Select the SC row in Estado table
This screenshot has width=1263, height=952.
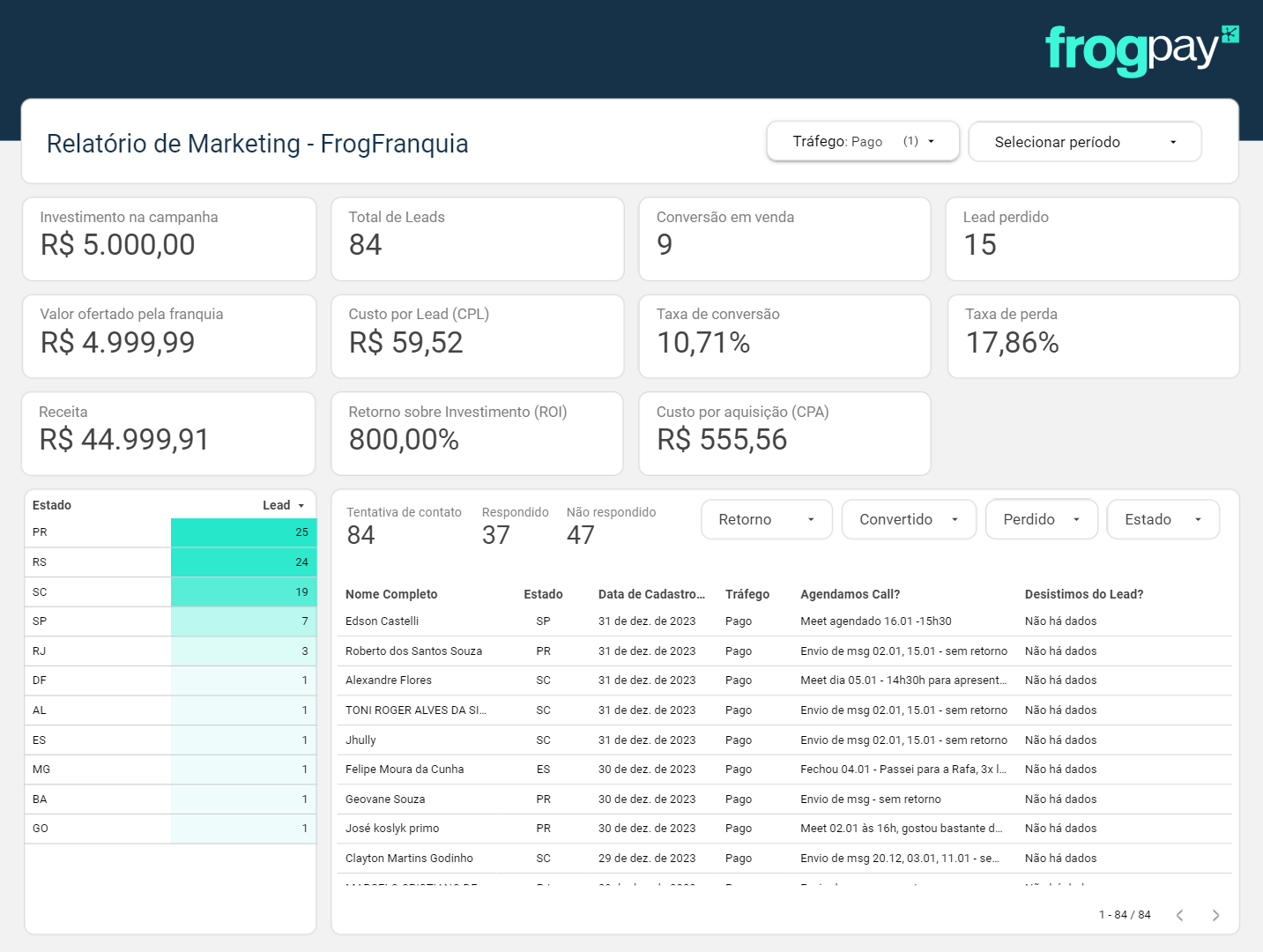[170, 592]
